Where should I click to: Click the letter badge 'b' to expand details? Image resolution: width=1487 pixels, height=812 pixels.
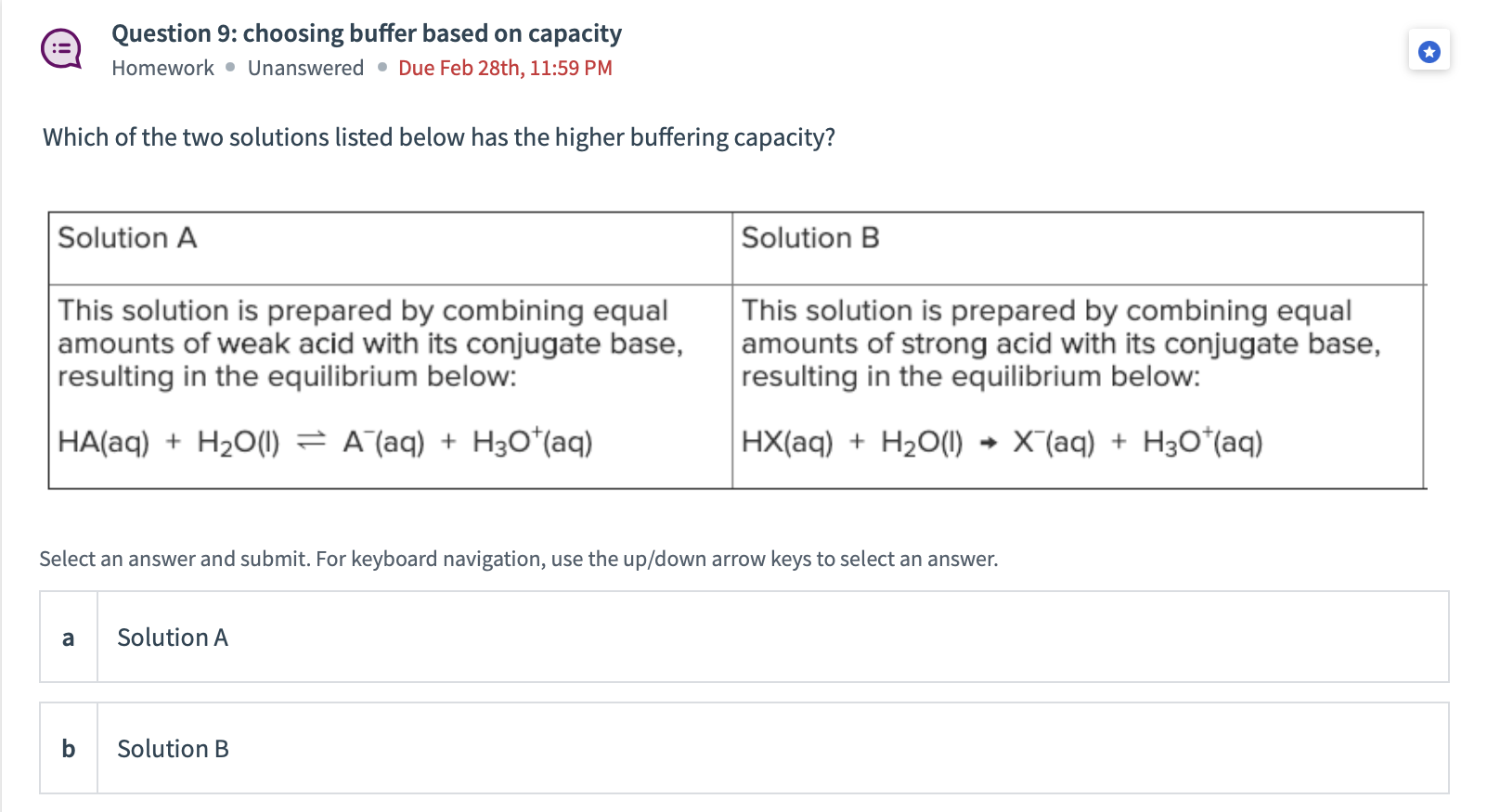[x=68, y=749]
